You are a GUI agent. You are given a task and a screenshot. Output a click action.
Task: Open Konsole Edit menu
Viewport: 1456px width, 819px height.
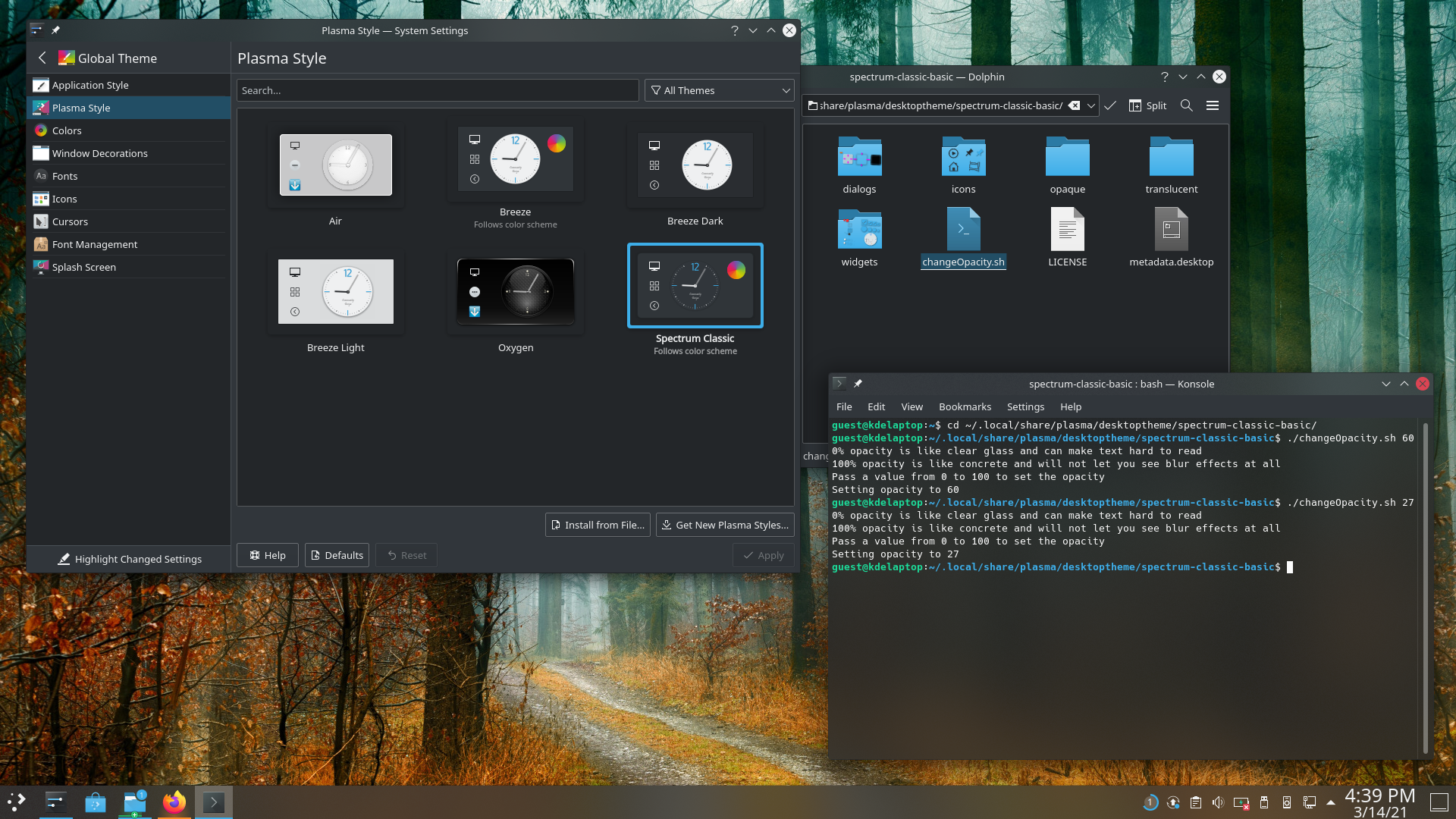coord(876,406)
